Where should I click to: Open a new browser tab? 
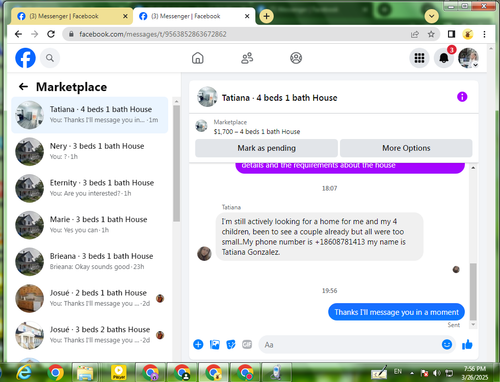[x=266, y=16]
